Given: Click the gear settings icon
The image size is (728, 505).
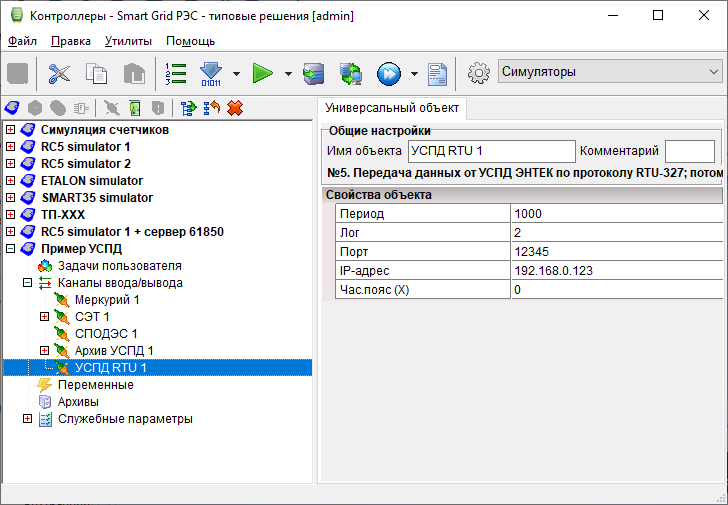Looking at the screenshot, I should tap(479, 73).
